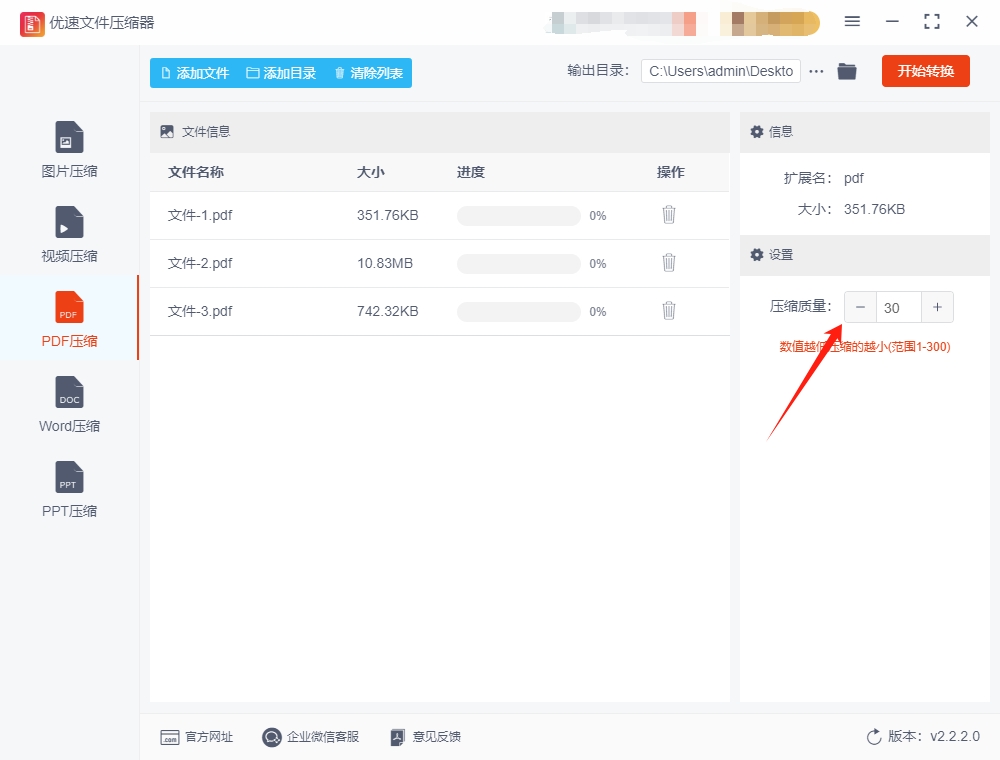This screenshot has height=760, width=1000.
Task: Click the 设置 settings gear icon
Action: pyautogui.click(x=756, y=255)
